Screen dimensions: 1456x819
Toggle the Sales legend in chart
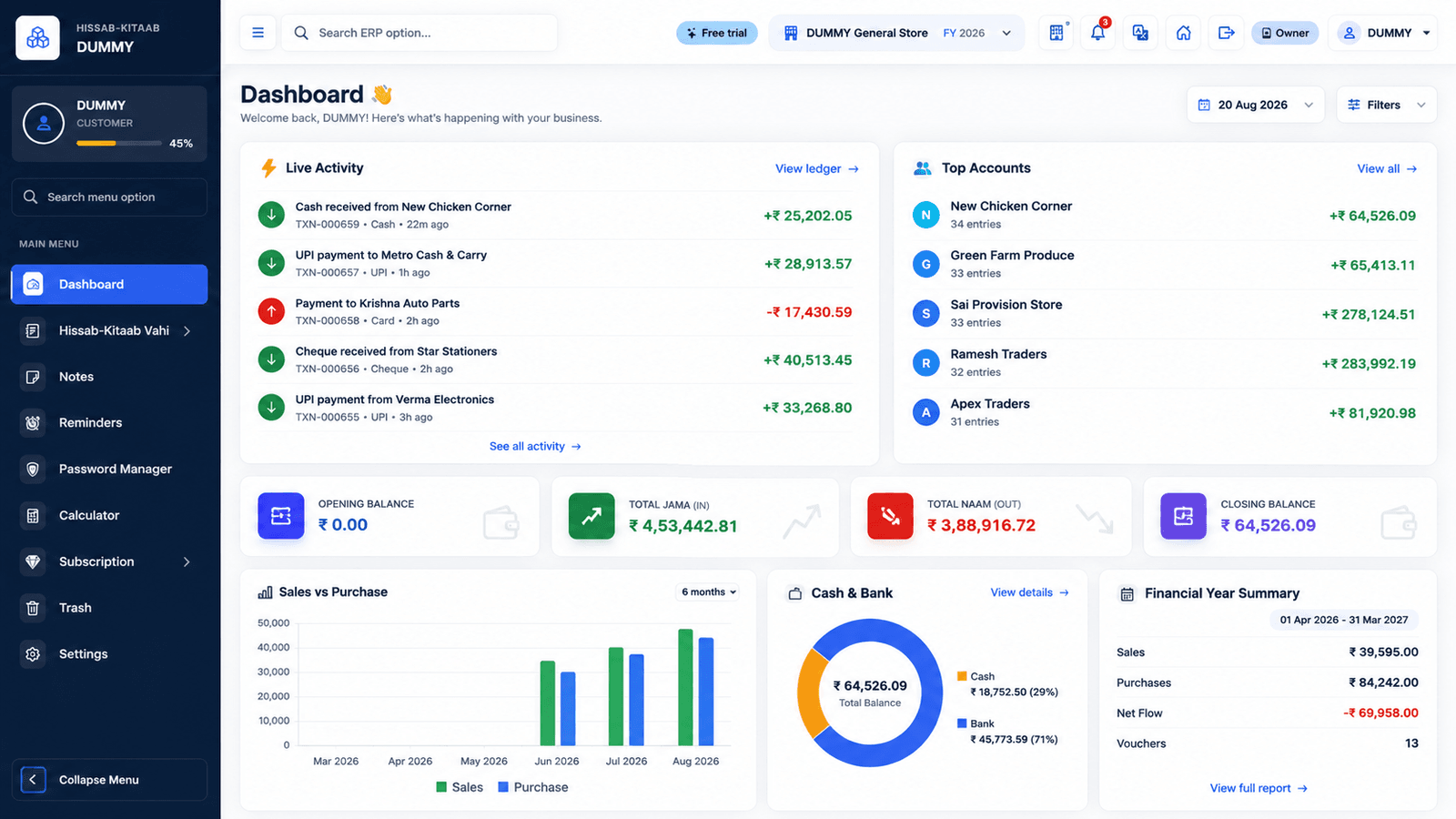(460, 787)
